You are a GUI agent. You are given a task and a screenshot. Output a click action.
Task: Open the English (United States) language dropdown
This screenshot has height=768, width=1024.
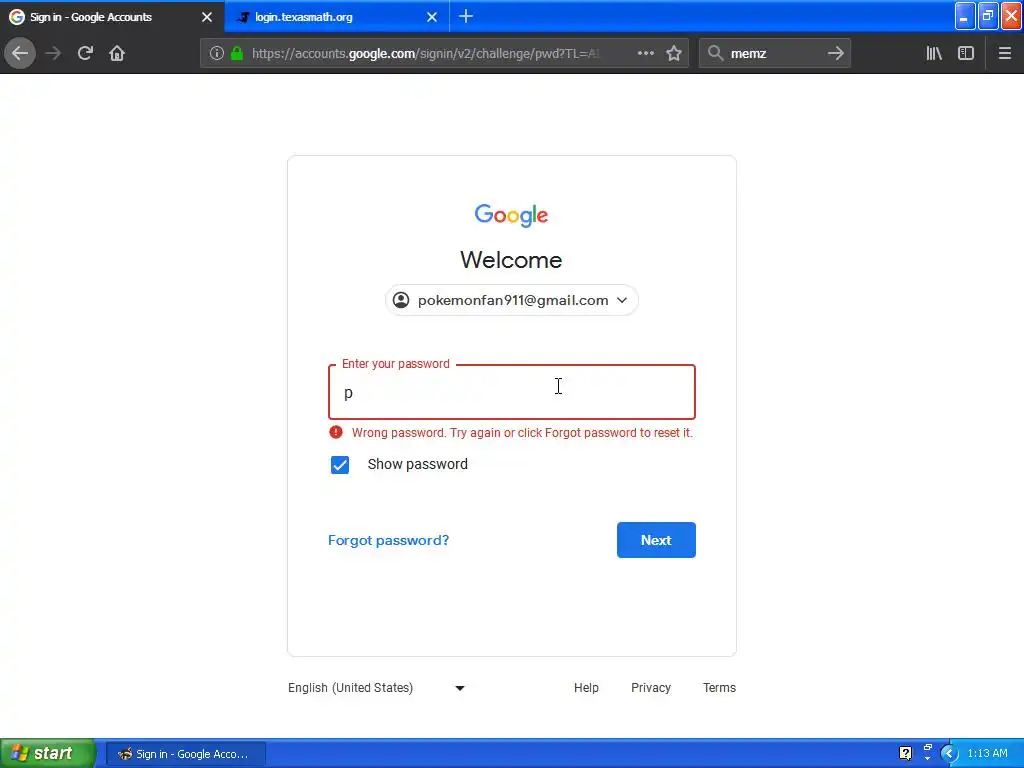pyautogui.click(x=376, y=688)
